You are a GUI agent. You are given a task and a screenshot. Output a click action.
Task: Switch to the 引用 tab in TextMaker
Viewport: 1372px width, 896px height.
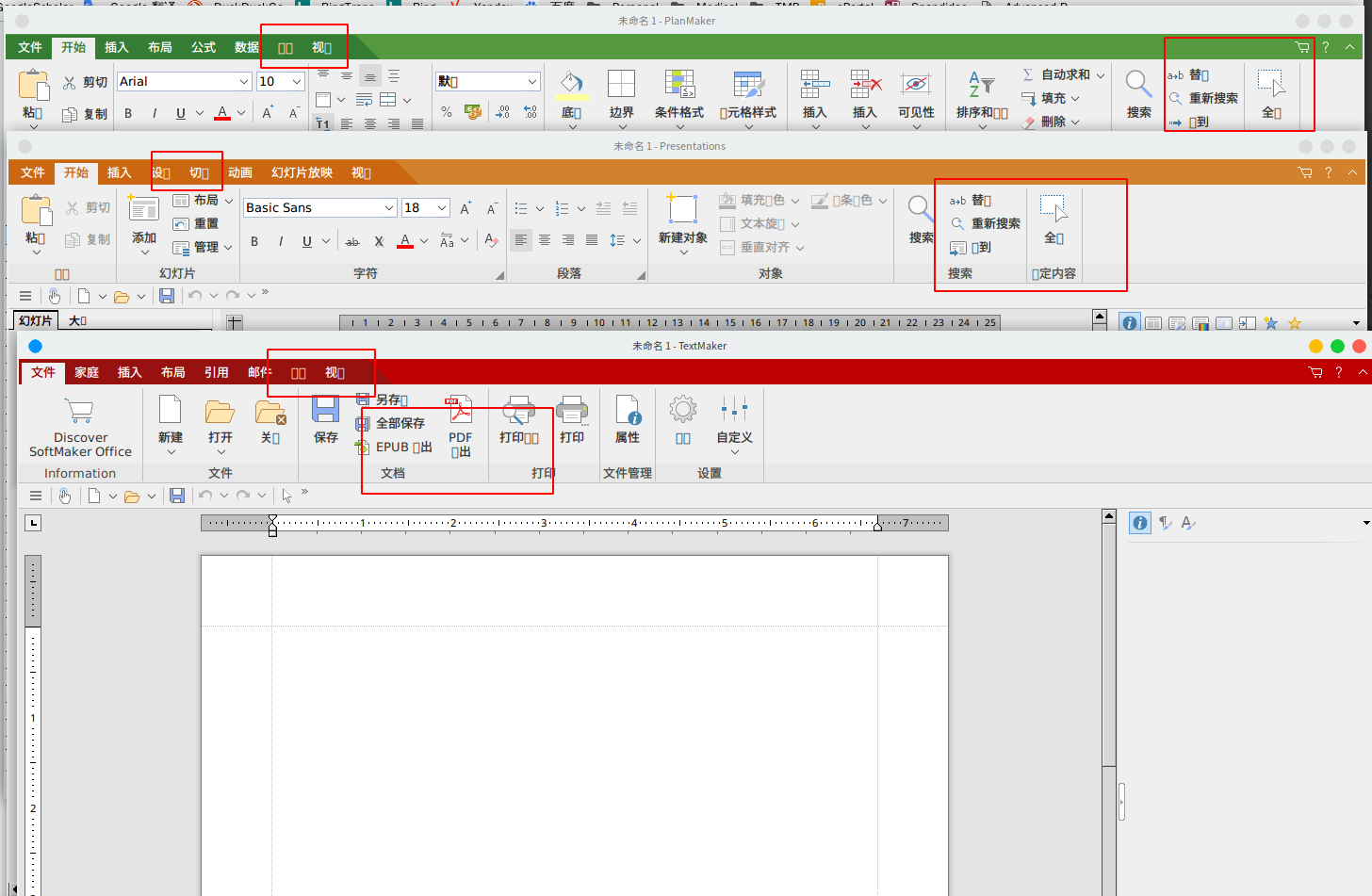pos(216,372)
